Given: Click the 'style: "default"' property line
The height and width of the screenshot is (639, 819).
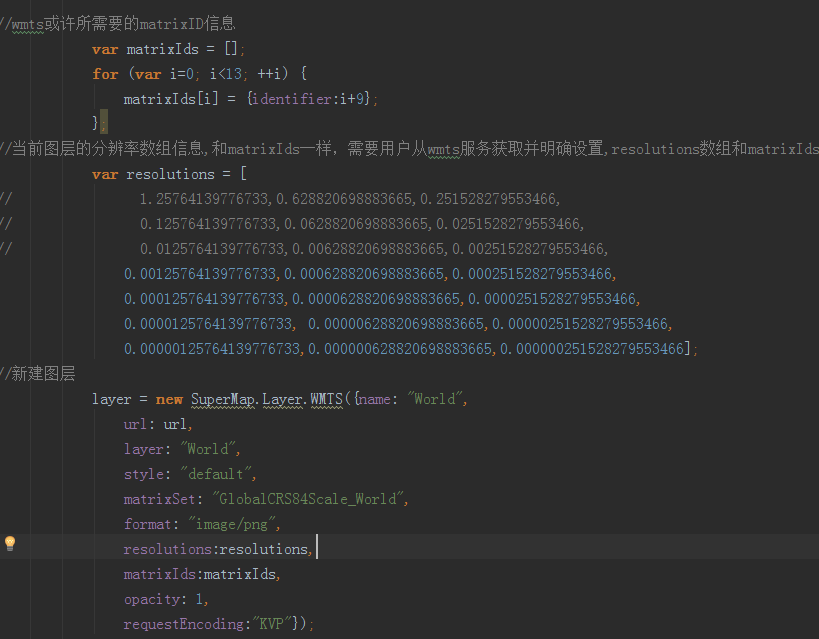Looking at the screenshot, I should click(190, 474).
